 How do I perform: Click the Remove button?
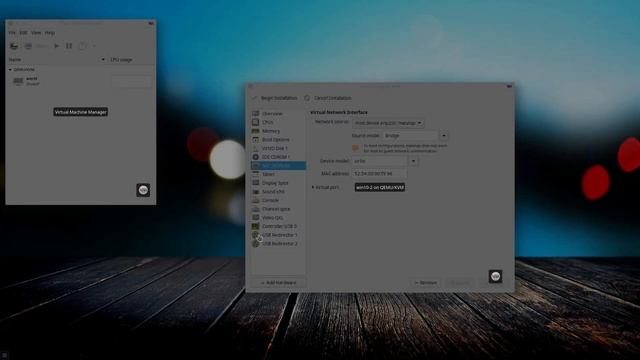click(426, 282)
